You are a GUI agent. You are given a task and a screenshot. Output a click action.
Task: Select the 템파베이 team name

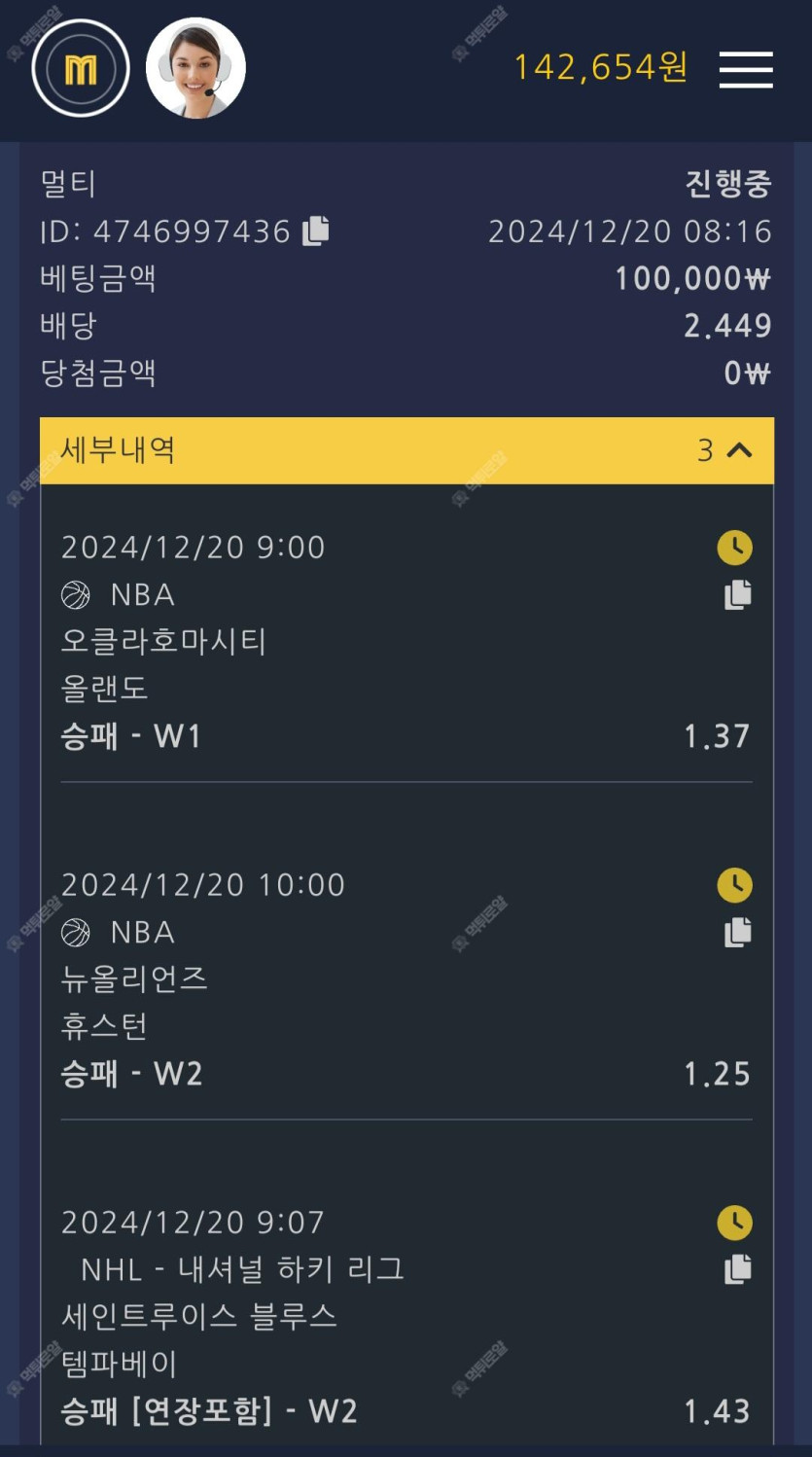(120, 1364)
